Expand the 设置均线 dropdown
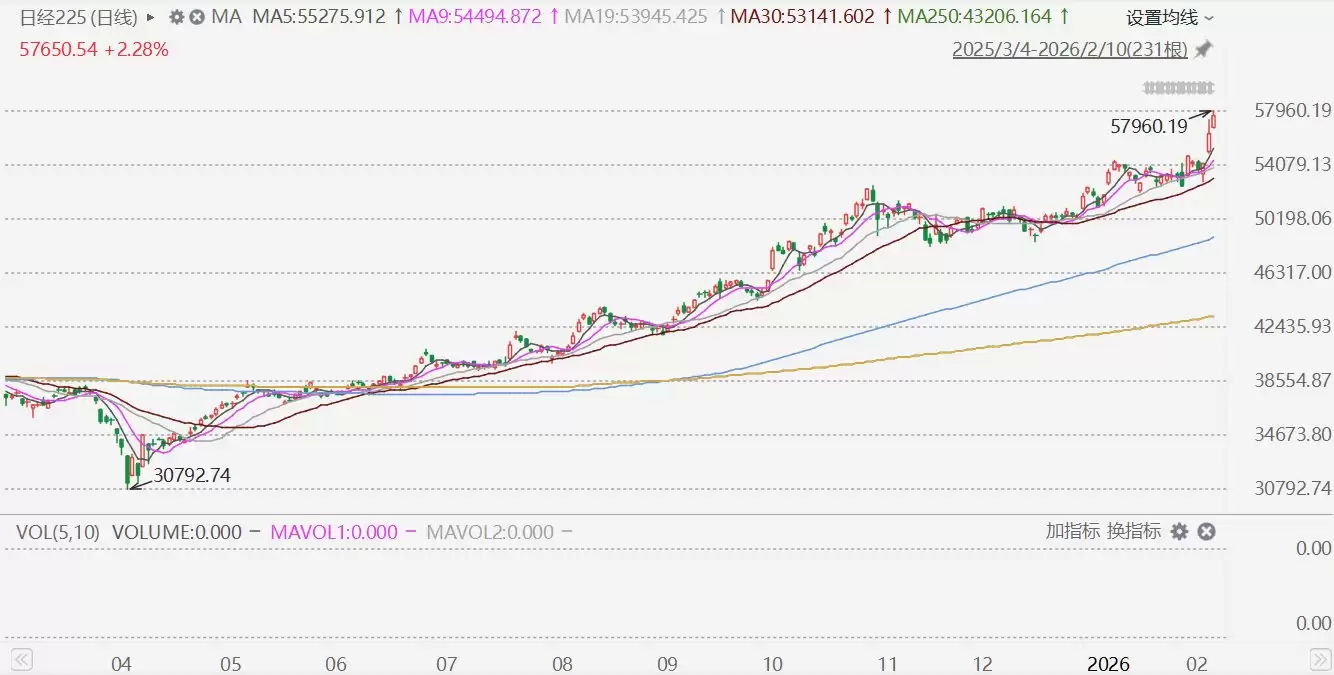This screenshot has height=675, width=1334. coord(1170,17)
